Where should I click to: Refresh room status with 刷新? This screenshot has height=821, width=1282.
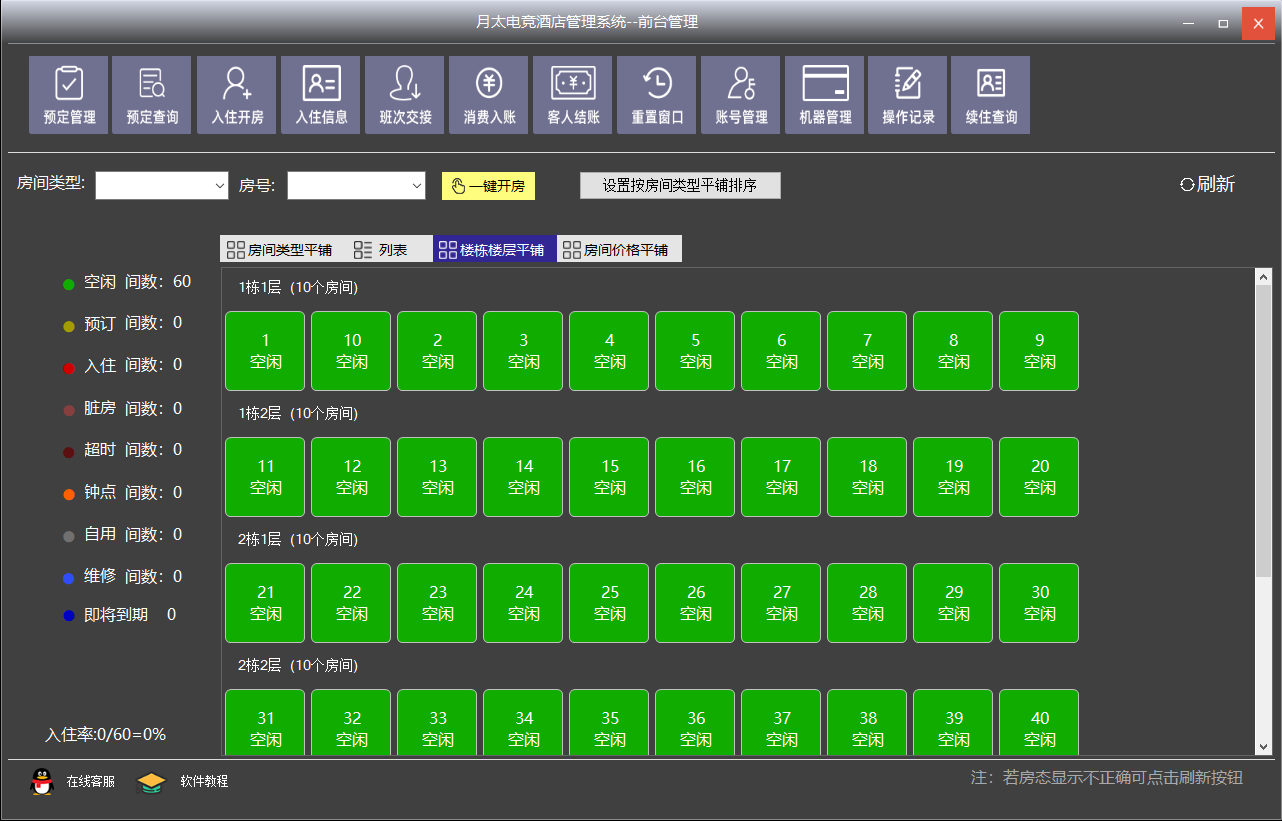tap(1207, 184)
